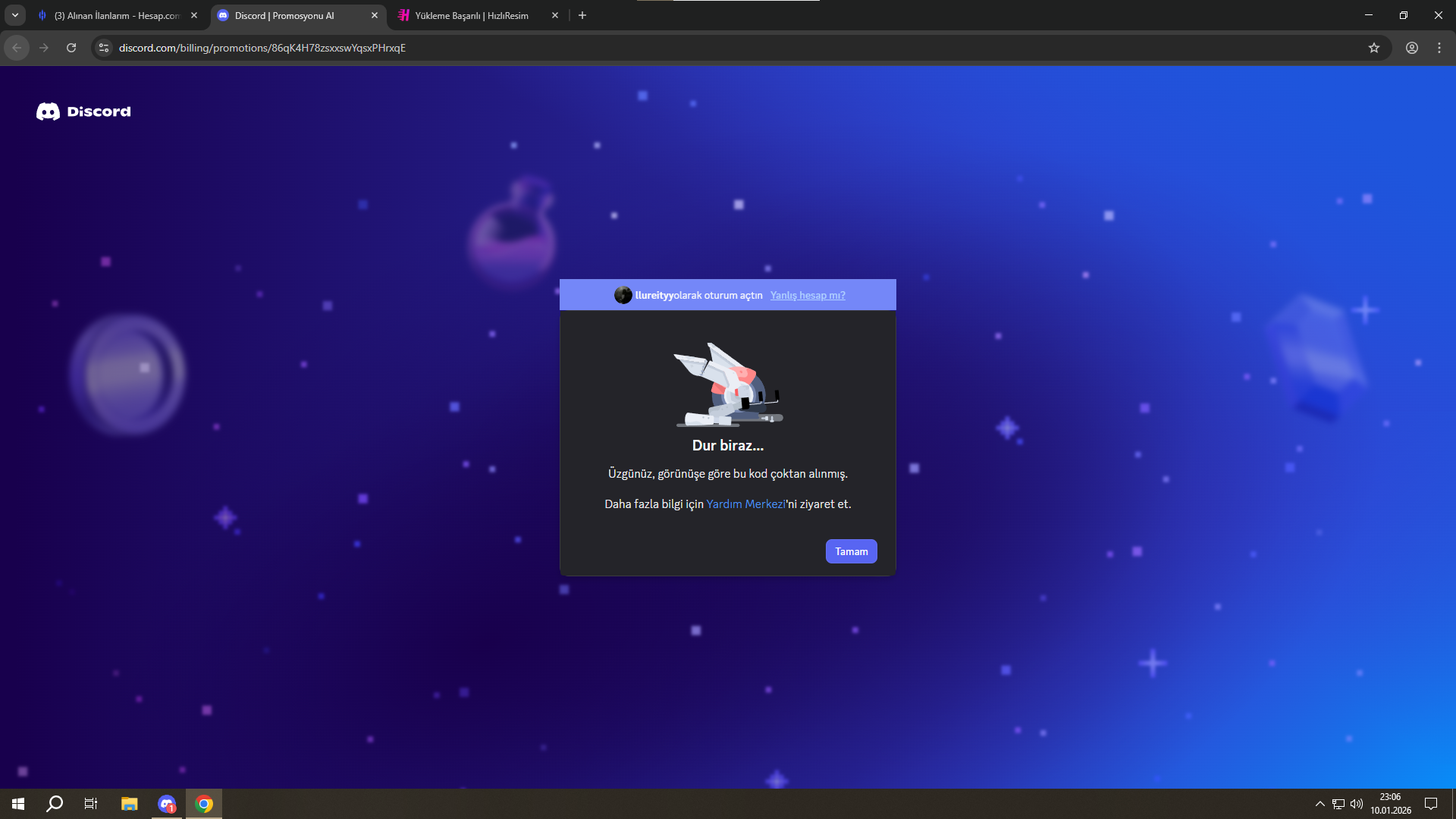Image resolution: width=1456 pixels, height=819 pixels.
Task: Open the taskbar clock and calendar
Action: point(1391,804)
